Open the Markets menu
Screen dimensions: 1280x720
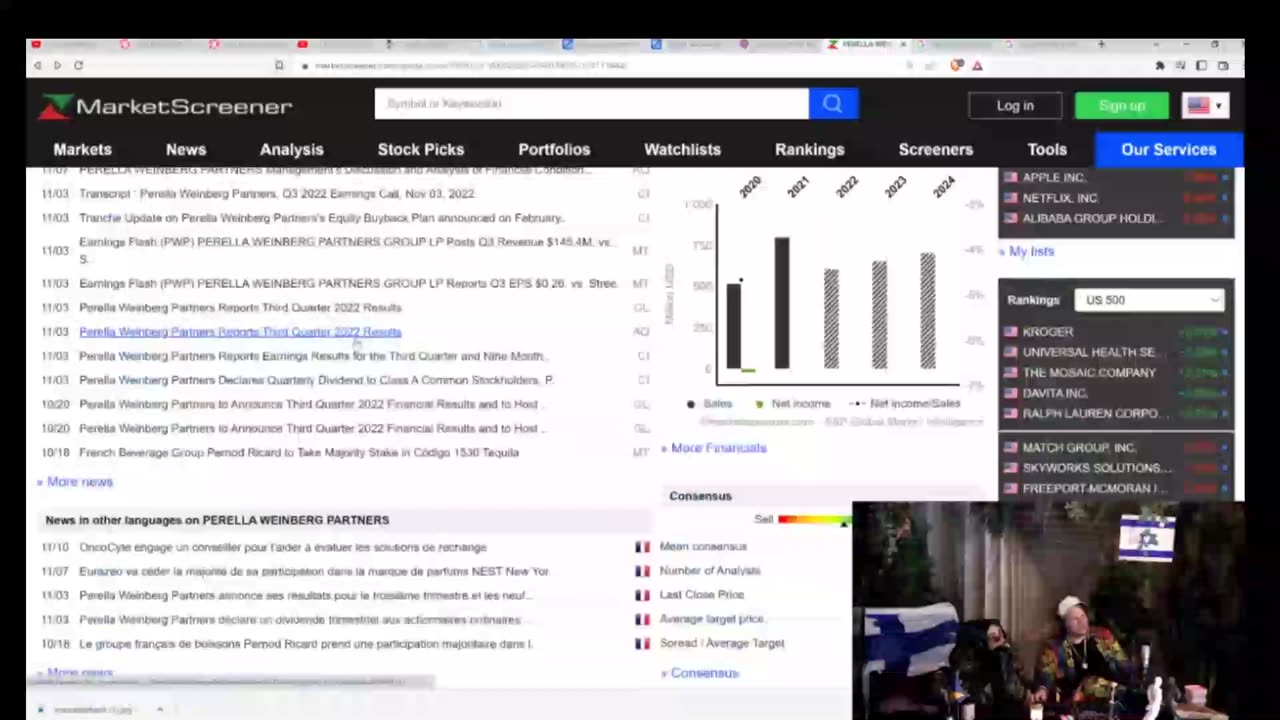point(82,149)
